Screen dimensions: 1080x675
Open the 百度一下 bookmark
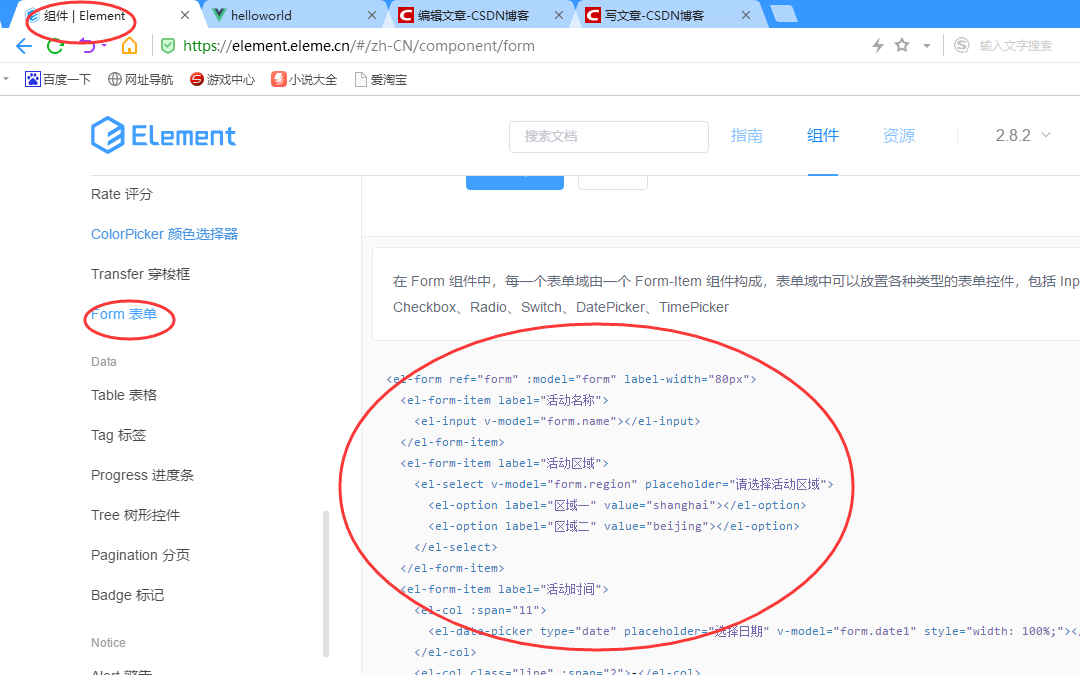click(x=58, y=79)
